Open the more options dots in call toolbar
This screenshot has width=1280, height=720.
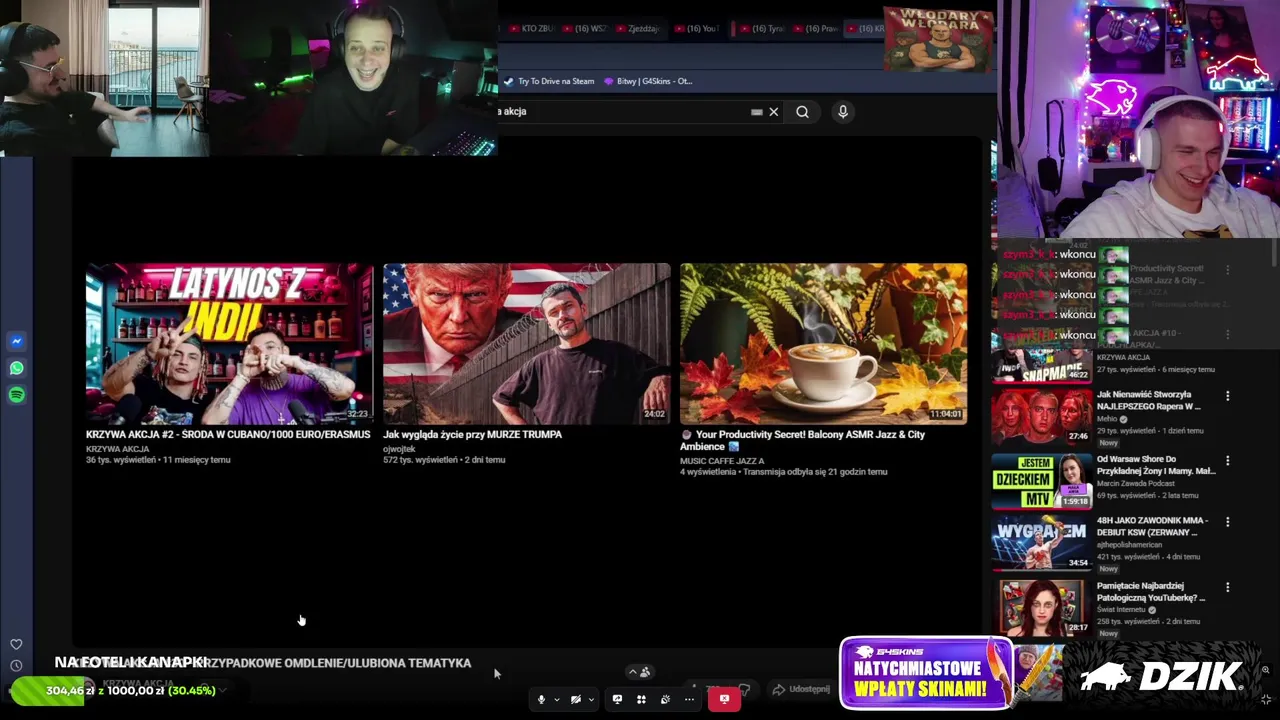(x=689, y=699)
